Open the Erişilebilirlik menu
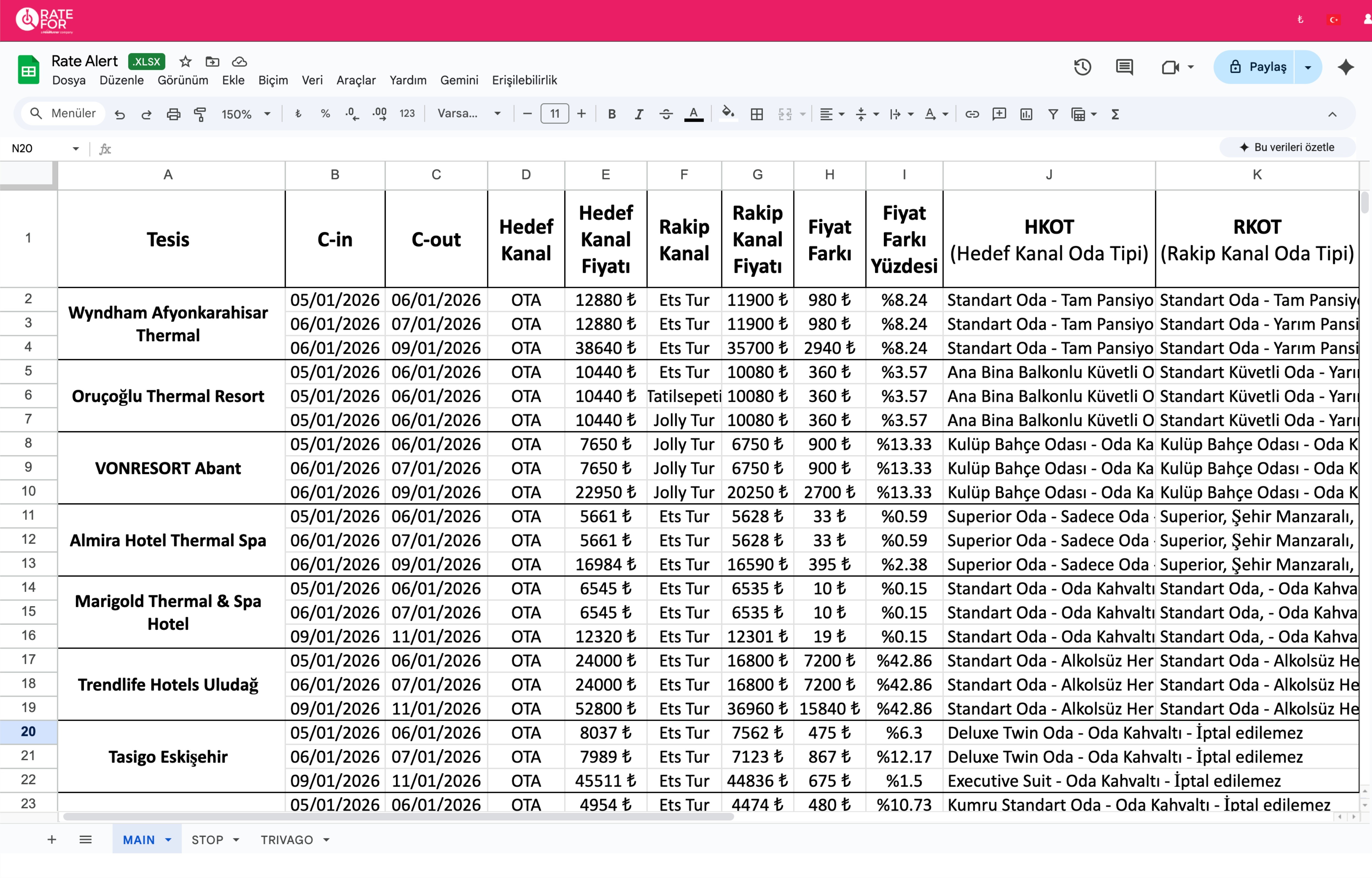This screenshot has height=878, width=1372. click(x=524, y=80)
